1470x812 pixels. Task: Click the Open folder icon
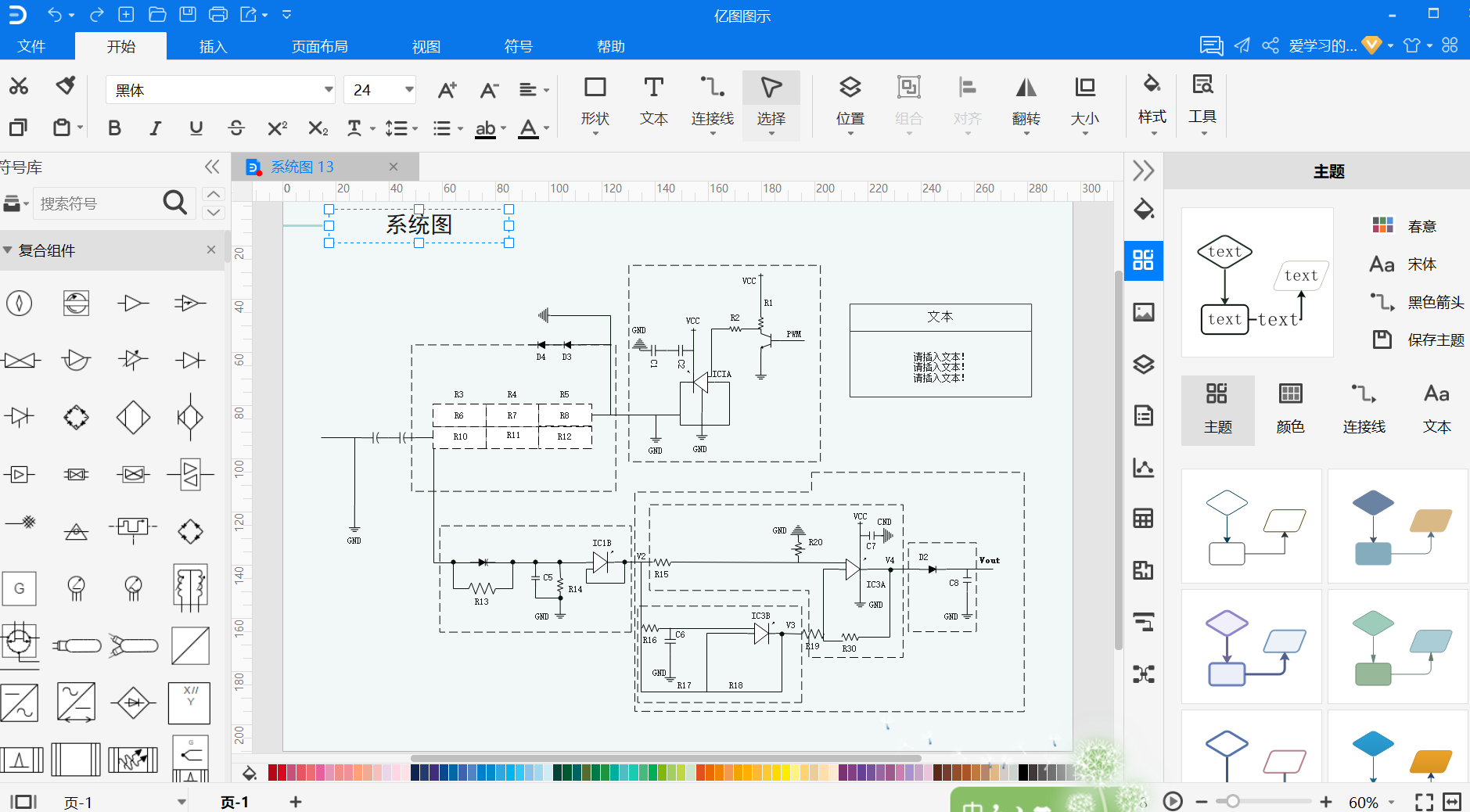click(x=157, y=14)
